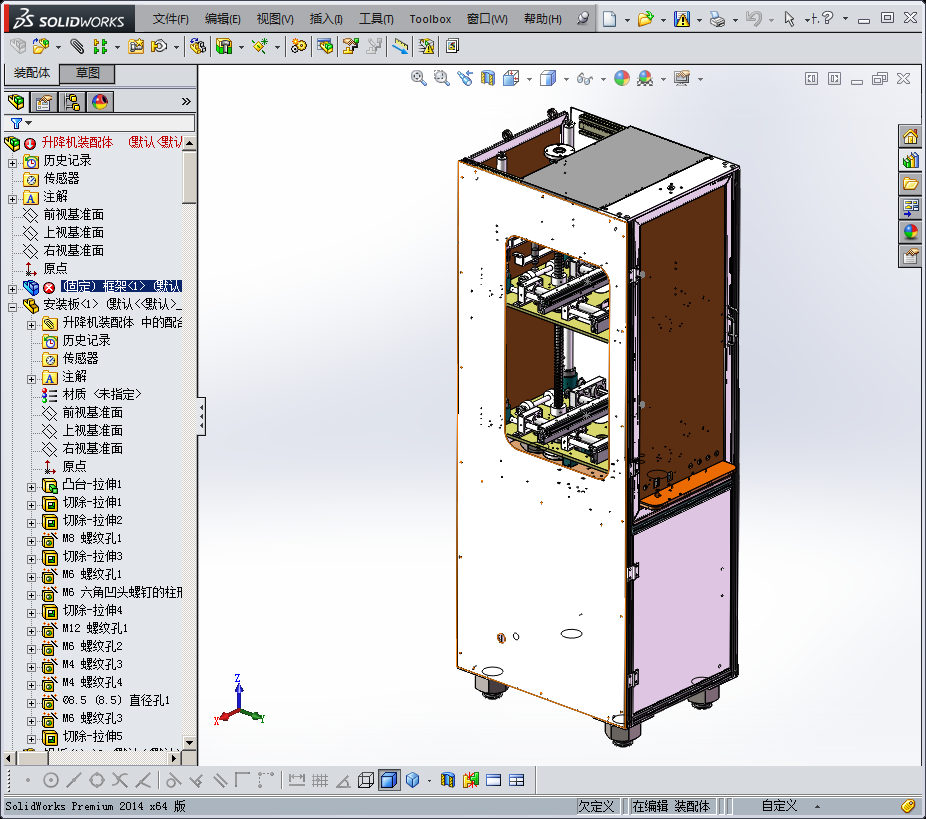Screen dimensions: 926x819
Task: Open the Hide/Show Items glasses dropdown arrow
Action: click(x=603, y=79)
